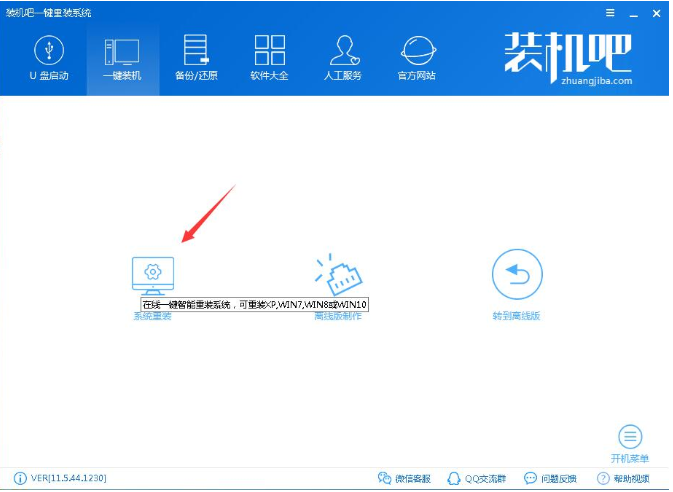673x492 pixels.
Task: Click the 转到离线版 back-arrow circle icon
Action: (517, 274)
